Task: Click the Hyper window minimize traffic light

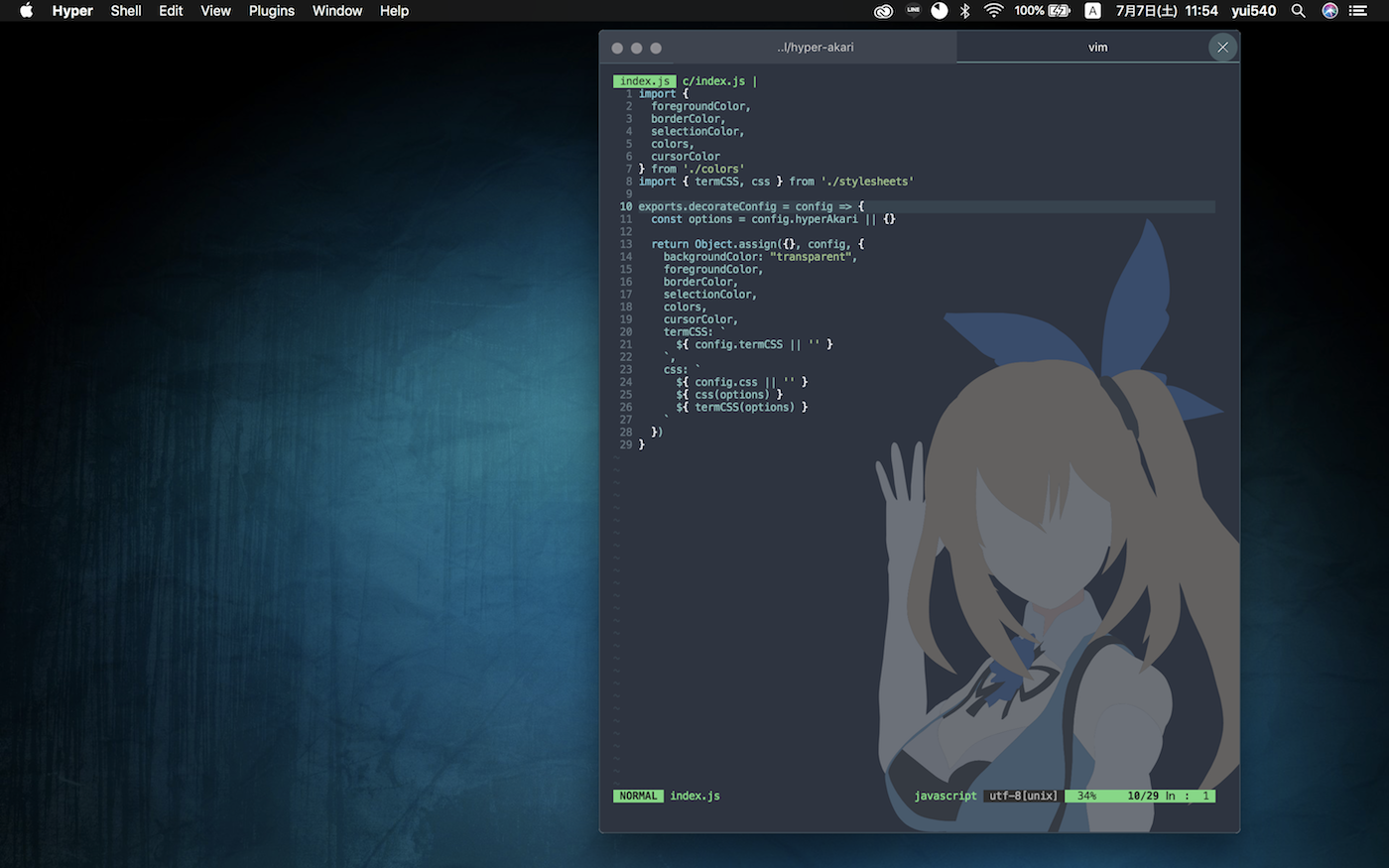Action: tap(636, 48)
